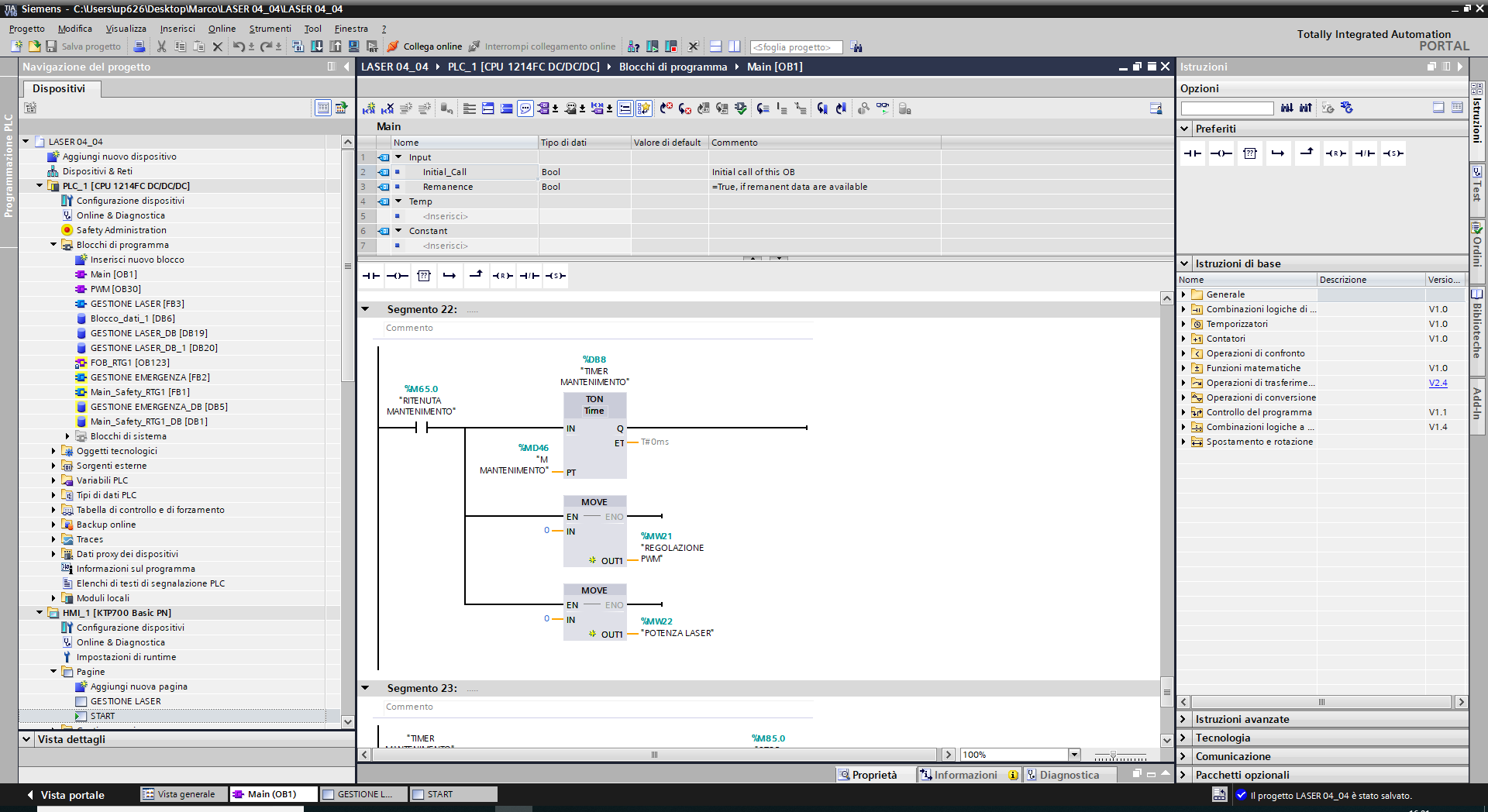The height and width of the screenshot is (812, 1488).
Task: Select the MOVE block writing to REGOLAZIONE PWM
Action: point(594,532)
